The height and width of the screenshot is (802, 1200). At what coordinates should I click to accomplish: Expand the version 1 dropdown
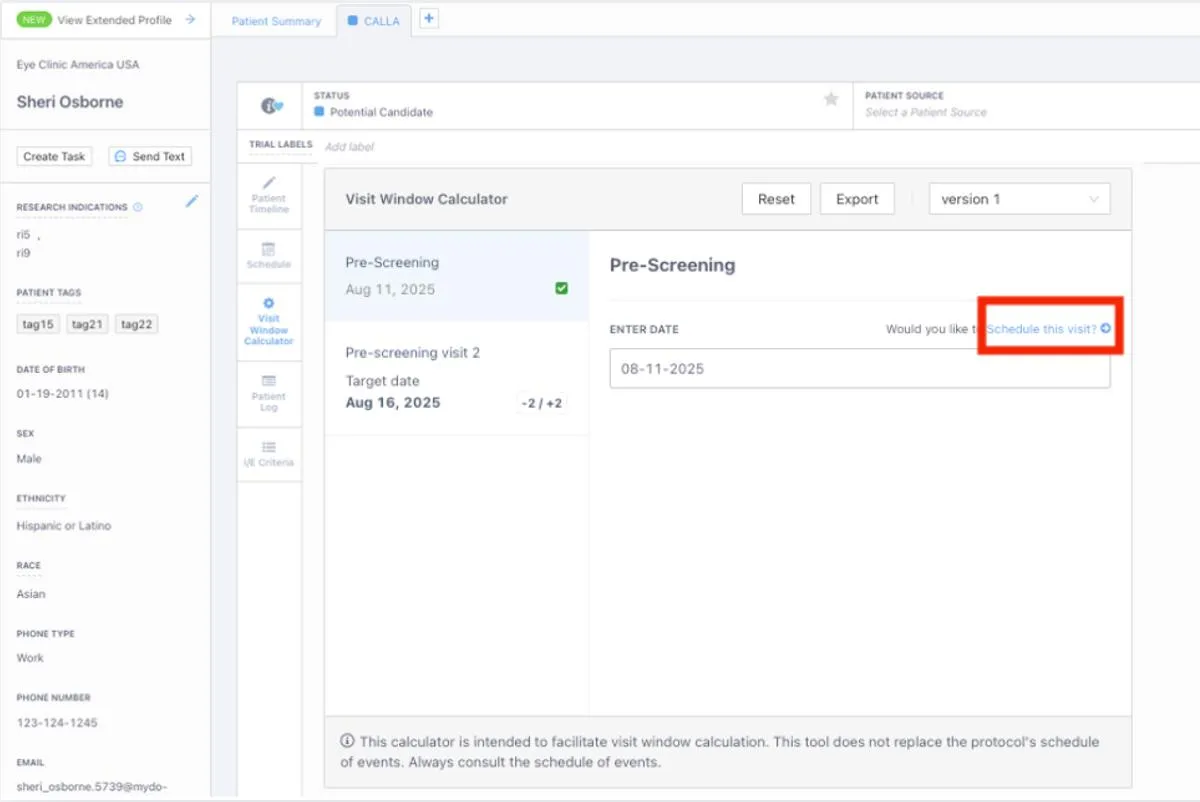coord(1019,199)
